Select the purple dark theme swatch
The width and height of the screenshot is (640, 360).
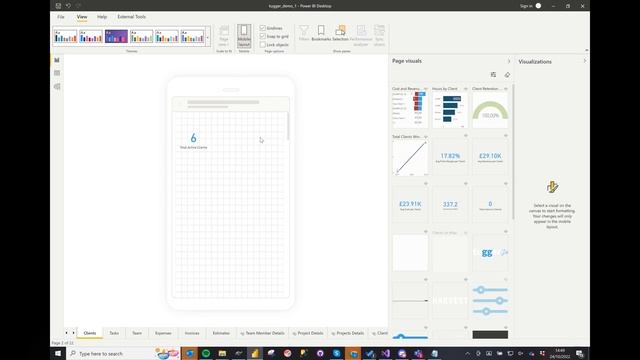(116, 37)
